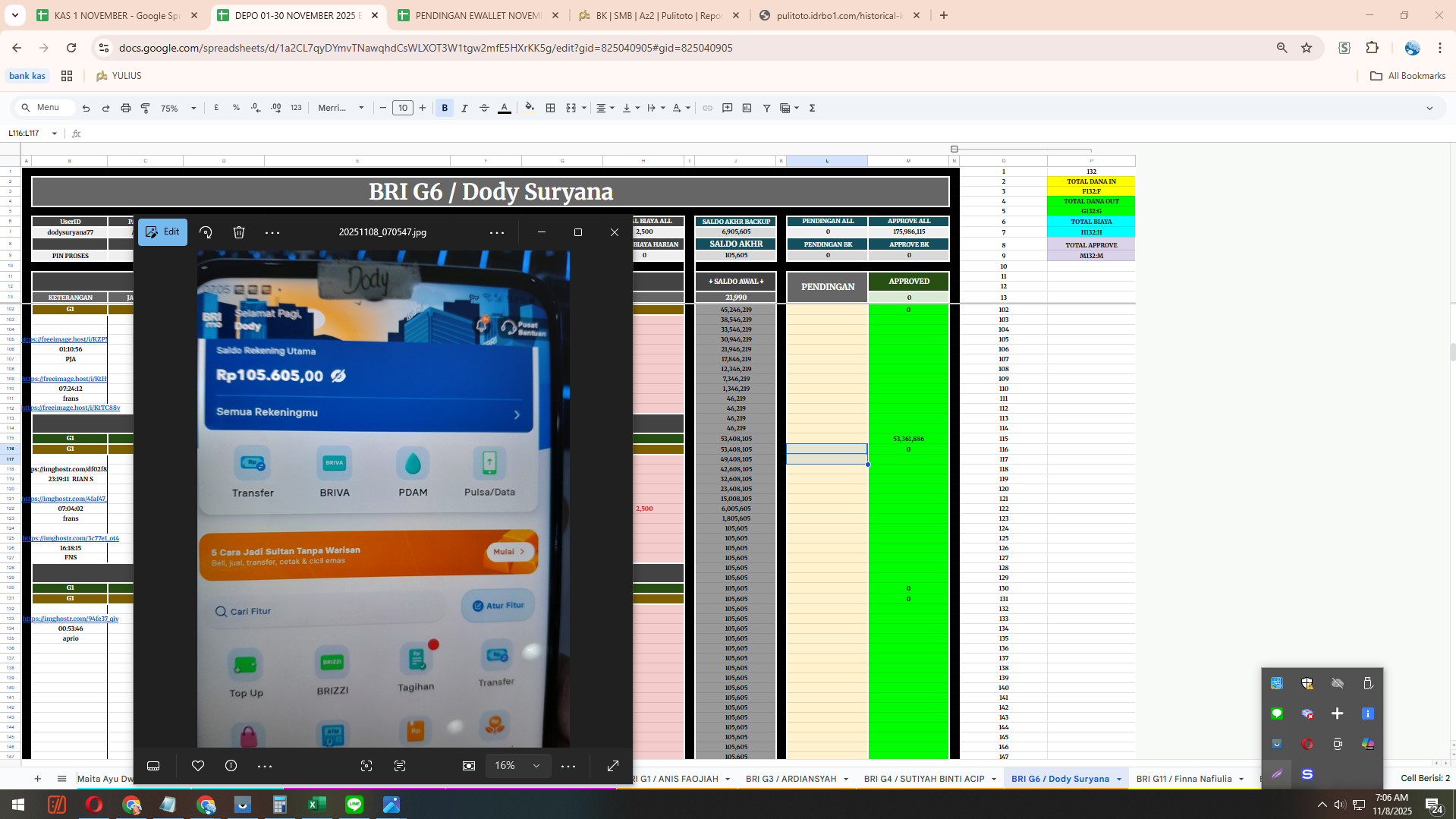The height and width of the screenshot is (819, 1456).
Task: Create a filter
Action: coord(766,108)
